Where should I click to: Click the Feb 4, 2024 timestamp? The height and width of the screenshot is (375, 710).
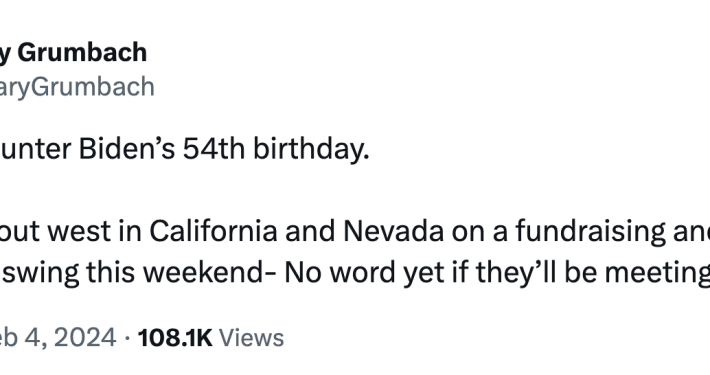(x=58, y=338)
